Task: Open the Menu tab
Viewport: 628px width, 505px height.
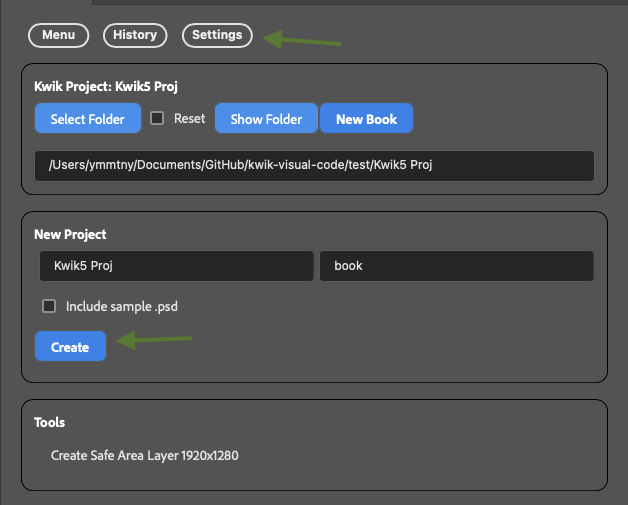Action: click(58, 35)
